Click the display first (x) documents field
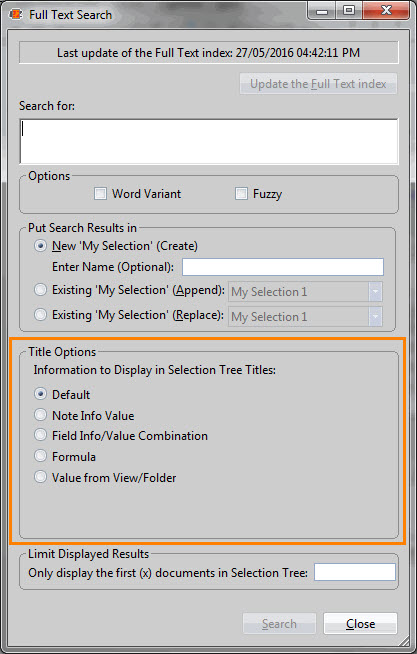This screenshot has height=654, width=417. pos(355,572)
